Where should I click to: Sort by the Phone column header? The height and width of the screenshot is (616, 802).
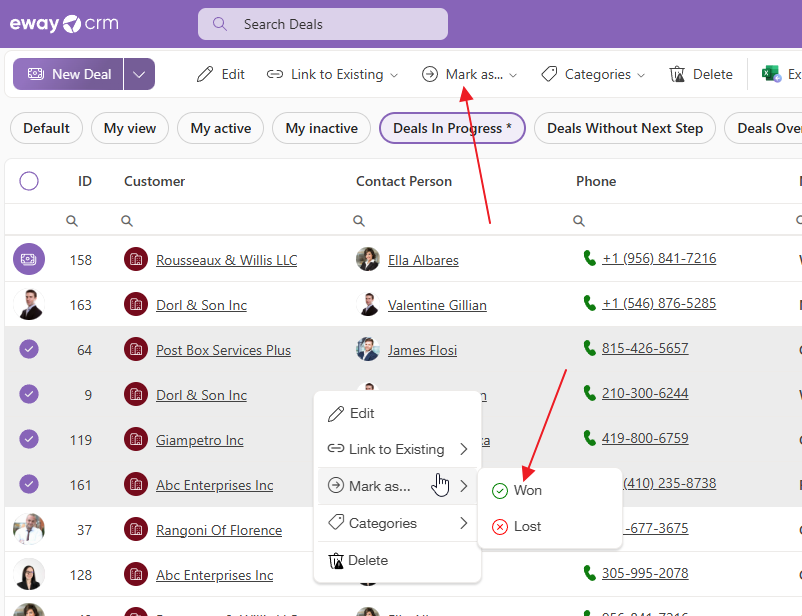(596, 181)
